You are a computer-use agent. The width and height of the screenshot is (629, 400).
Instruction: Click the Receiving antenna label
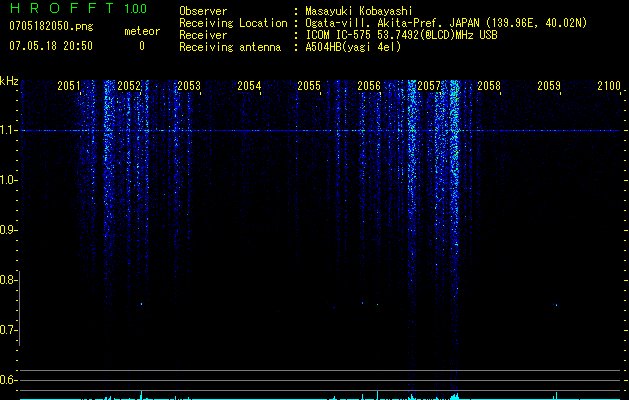click(x=230, y=47)
